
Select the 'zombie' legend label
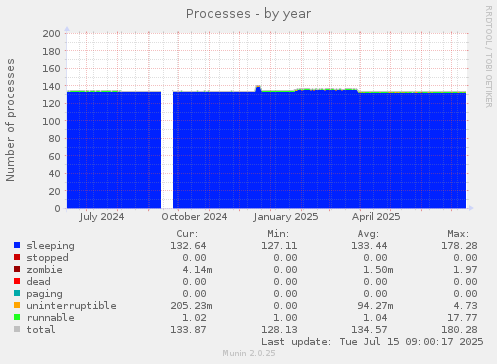pyautogui.click(x=44, y=270)
